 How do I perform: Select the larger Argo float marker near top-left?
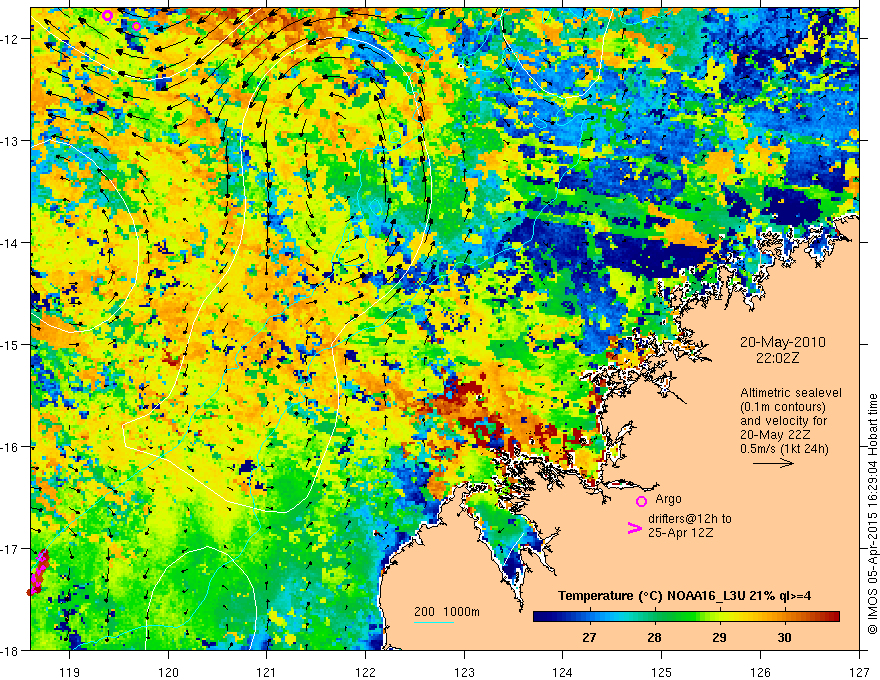(x=108, y=16)
